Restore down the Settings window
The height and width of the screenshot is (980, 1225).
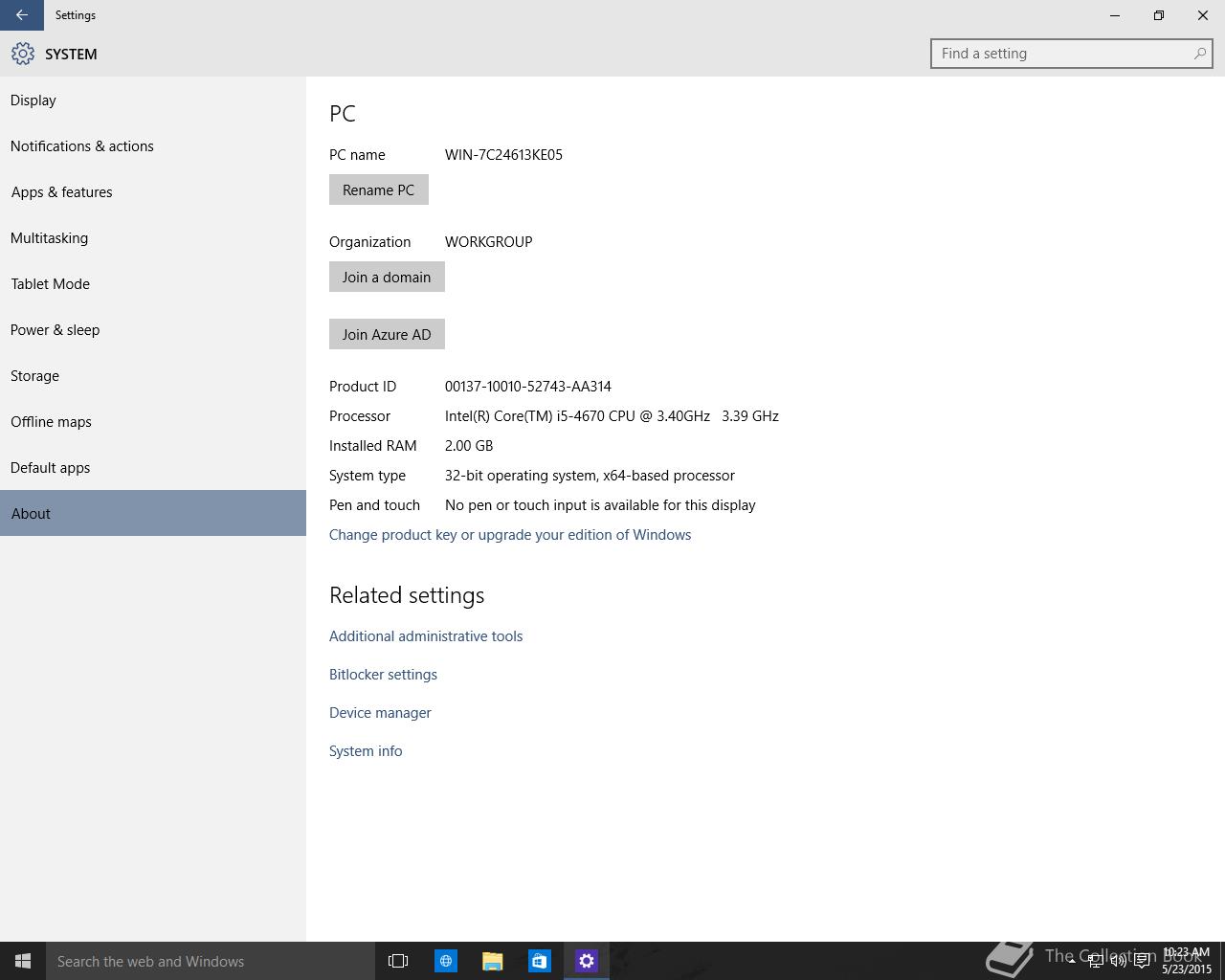tap(1159, 15)
